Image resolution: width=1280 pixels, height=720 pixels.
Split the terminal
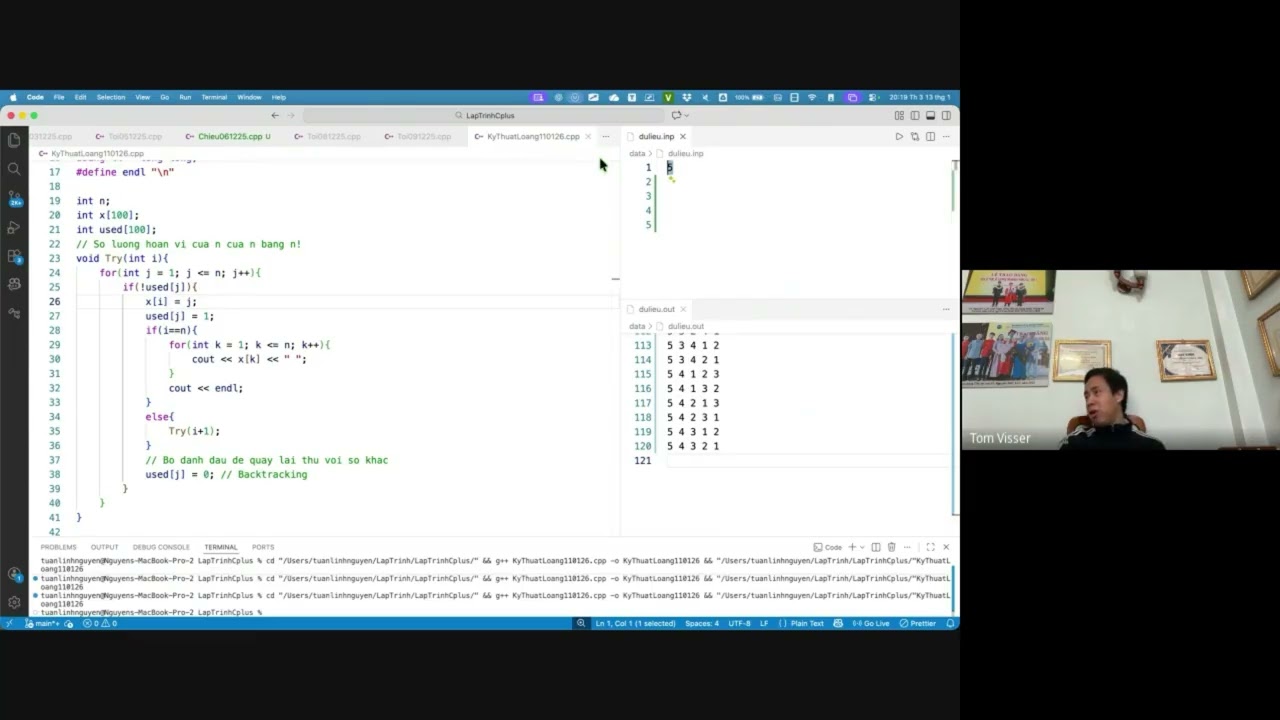[x=876, y=547]
